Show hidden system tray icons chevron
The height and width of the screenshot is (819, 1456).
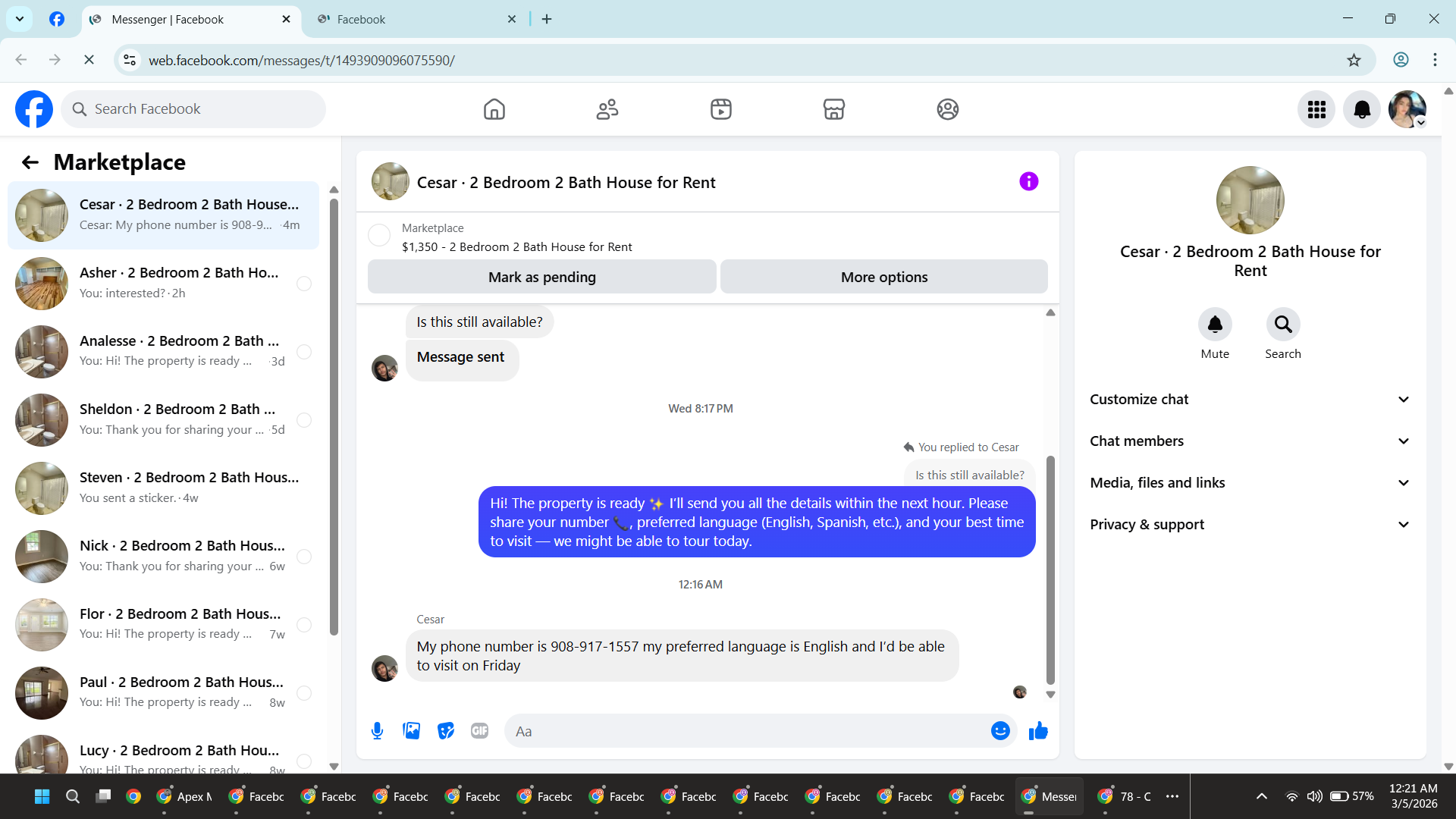click(1262, 796)
